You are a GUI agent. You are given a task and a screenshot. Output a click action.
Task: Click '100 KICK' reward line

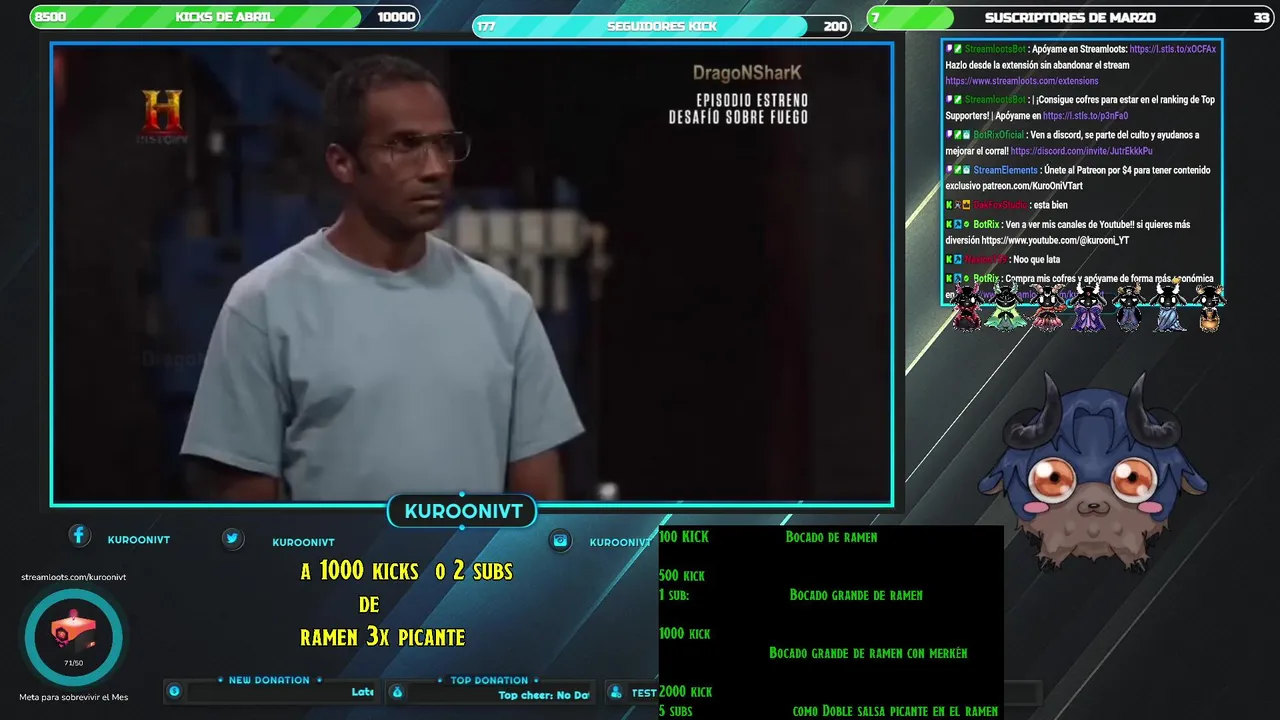click(684, 537)
